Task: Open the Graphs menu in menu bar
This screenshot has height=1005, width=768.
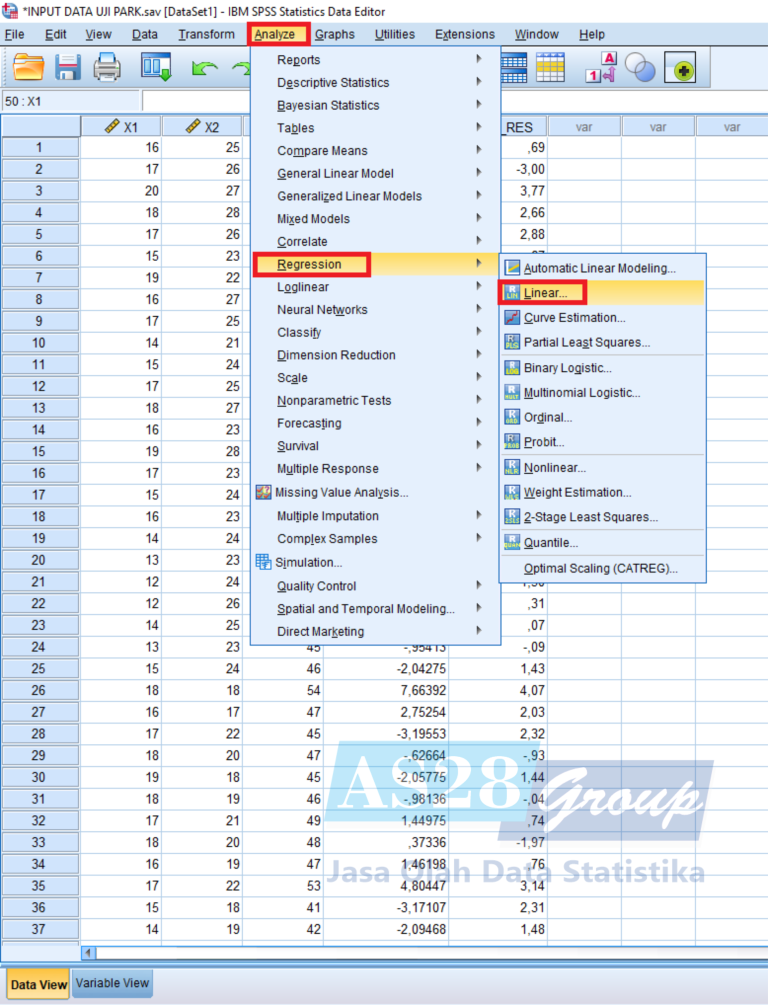Action: [334, 34]
